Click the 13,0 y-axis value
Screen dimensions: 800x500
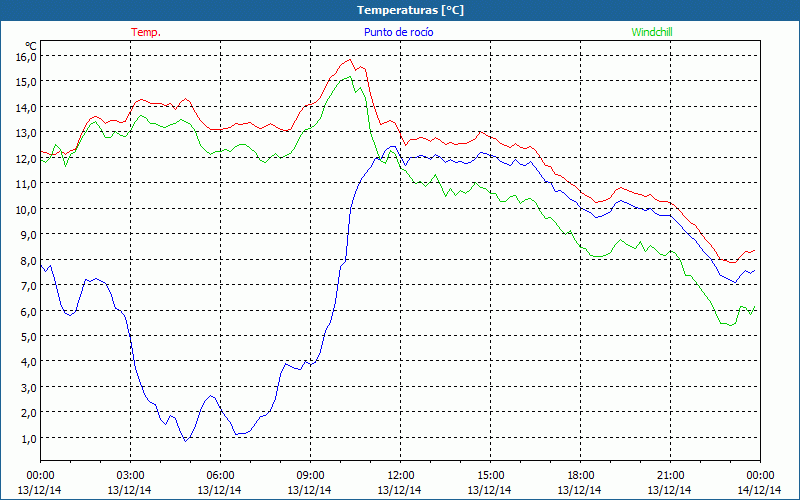click(x=26, y=133)
